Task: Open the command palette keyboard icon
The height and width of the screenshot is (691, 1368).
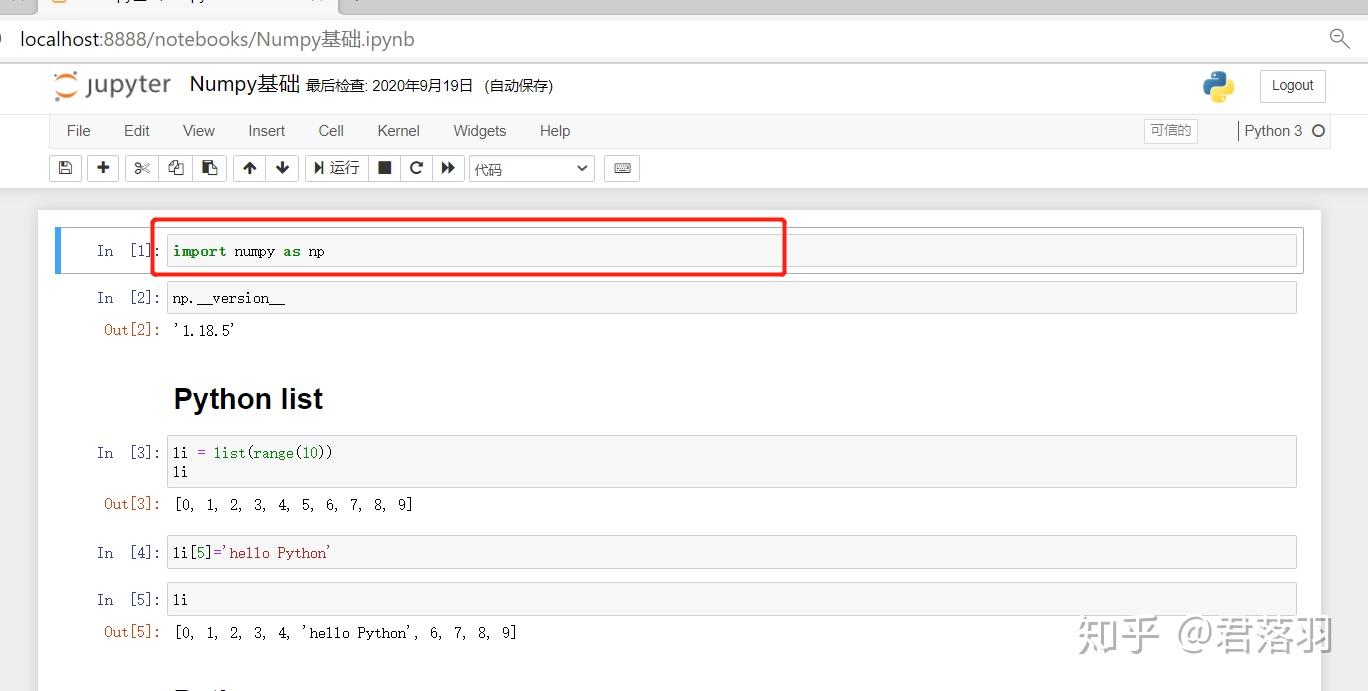Action: tap(621, 168)
